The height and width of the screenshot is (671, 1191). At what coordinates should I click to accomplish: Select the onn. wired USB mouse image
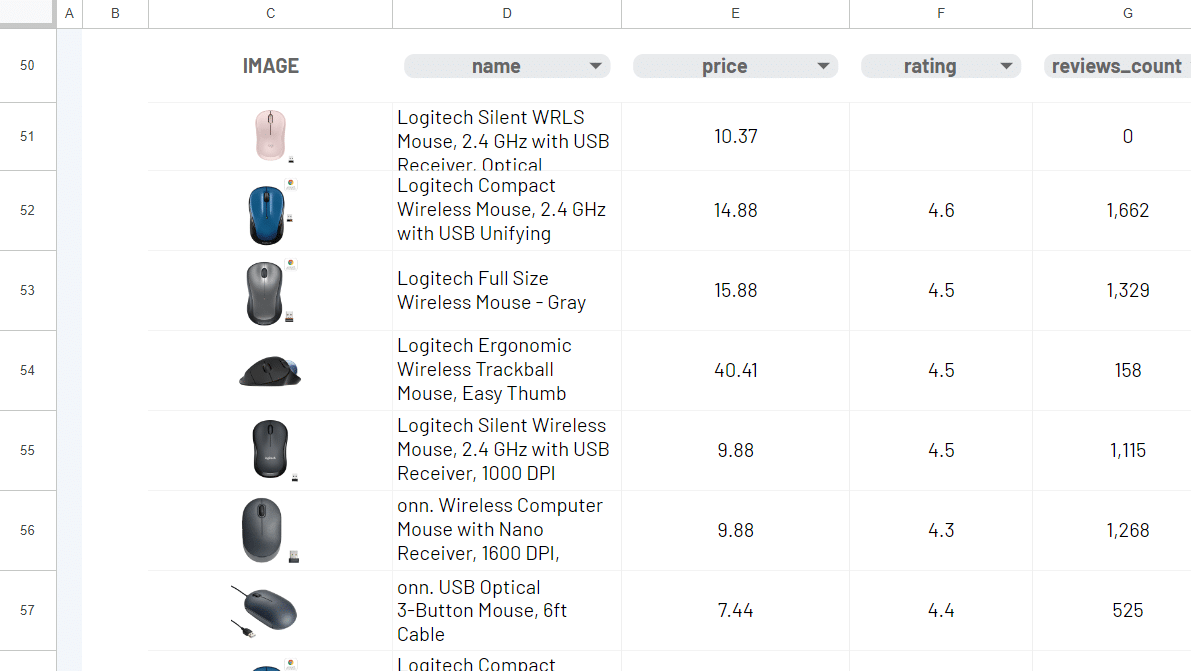(x=264, y=610)
